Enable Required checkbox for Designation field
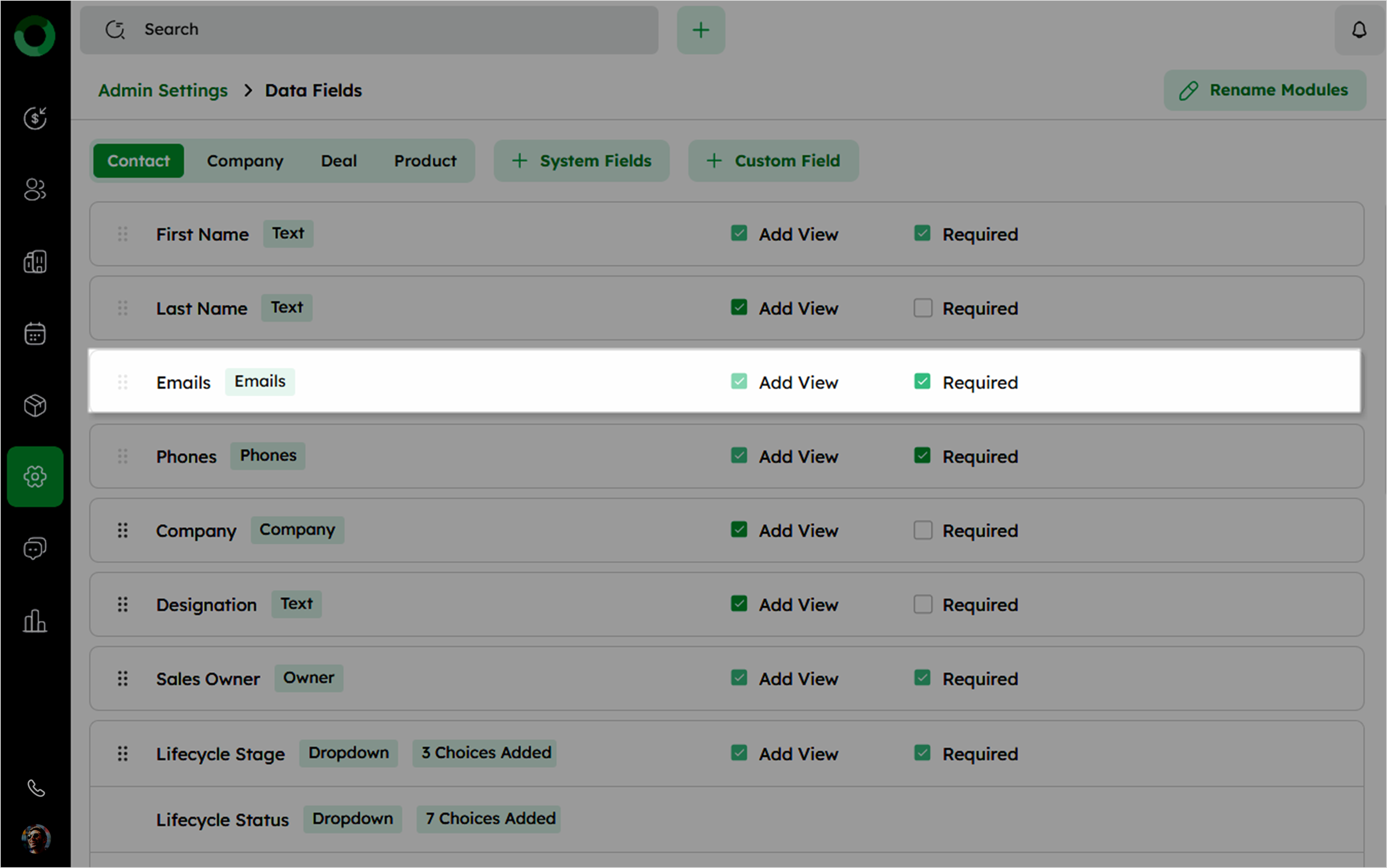Image resolution: width=1387 pixels, height=868 pixels. coord(922,604)
